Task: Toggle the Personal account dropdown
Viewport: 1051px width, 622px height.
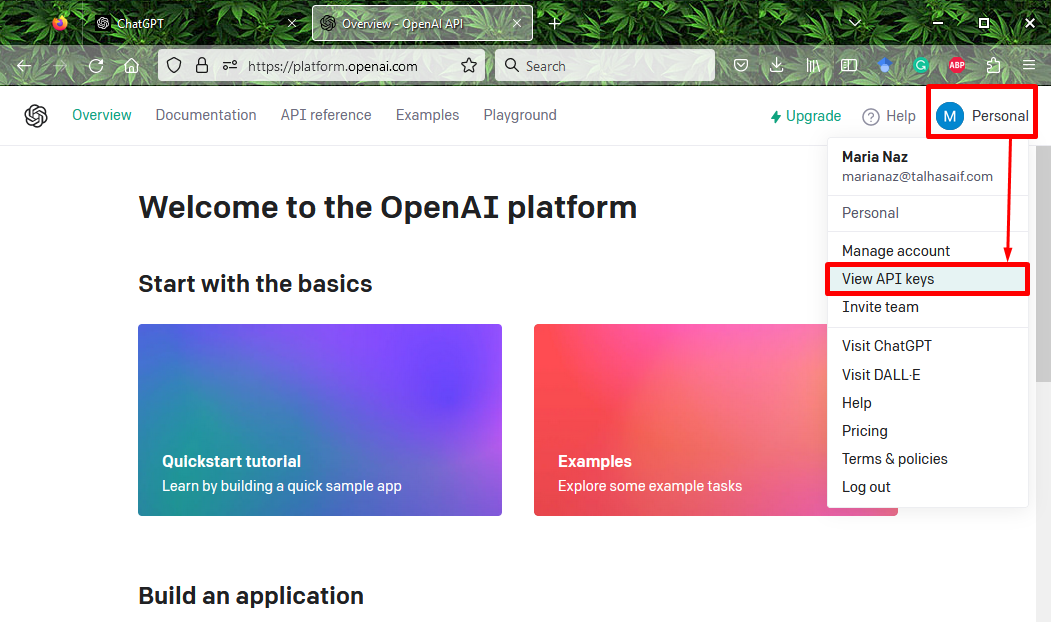Action: click(981, 116)
